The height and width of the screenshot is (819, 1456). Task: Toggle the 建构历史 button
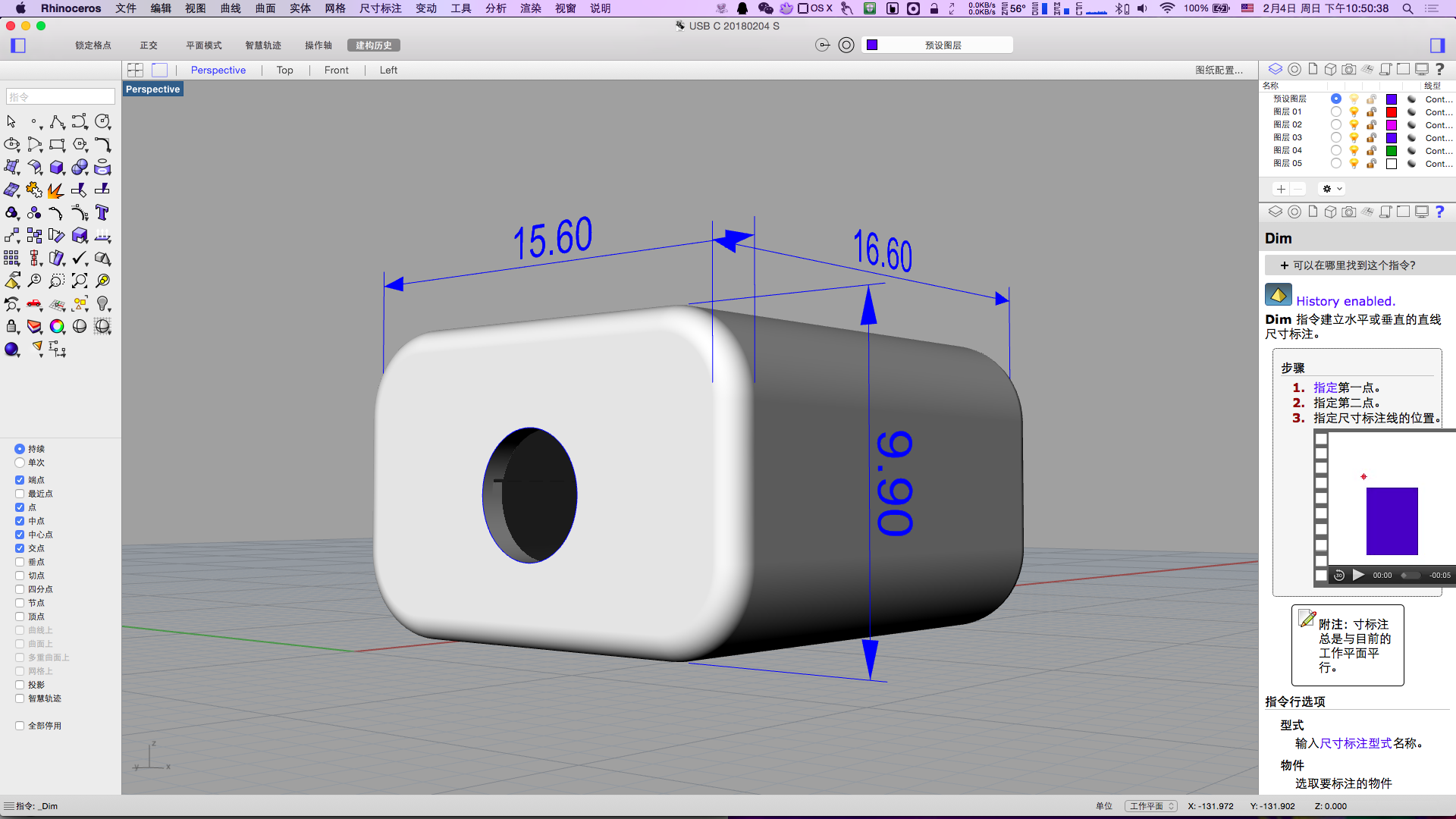[374, 45]
